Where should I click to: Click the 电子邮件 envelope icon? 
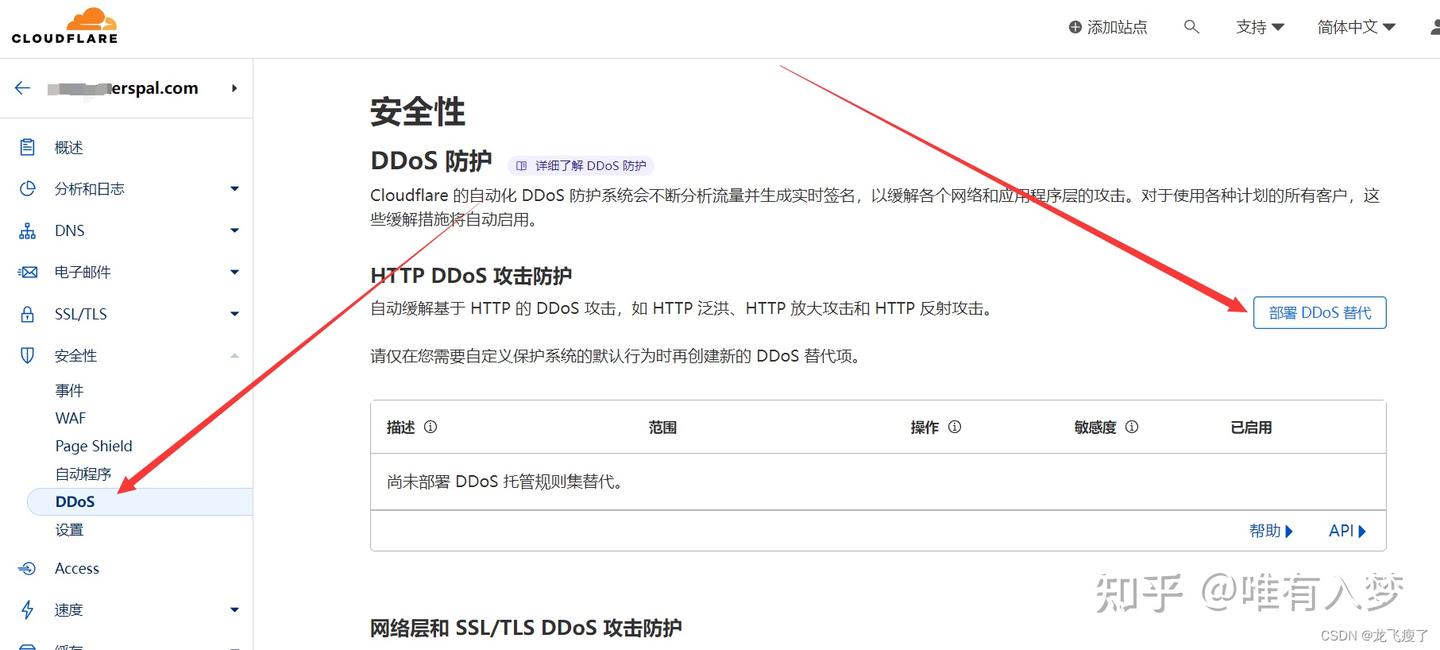tap(28, 272)
